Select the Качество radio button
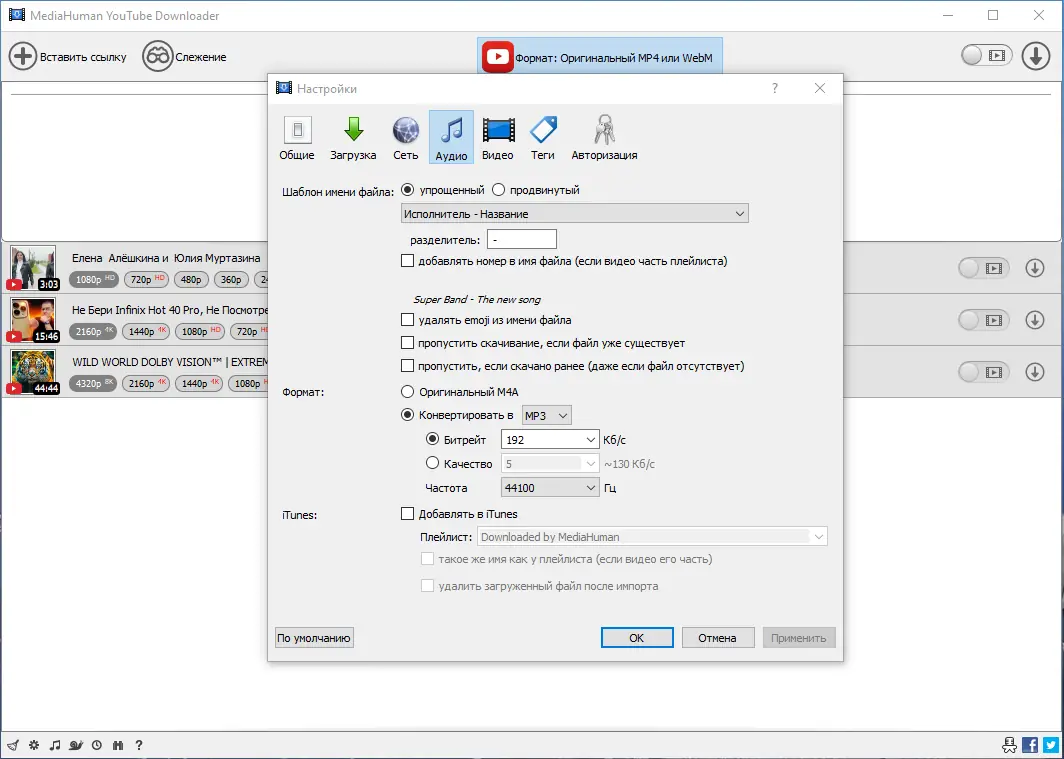This screenshot has width=1064, height=759. pyautogui.click(x=432, y=463)
